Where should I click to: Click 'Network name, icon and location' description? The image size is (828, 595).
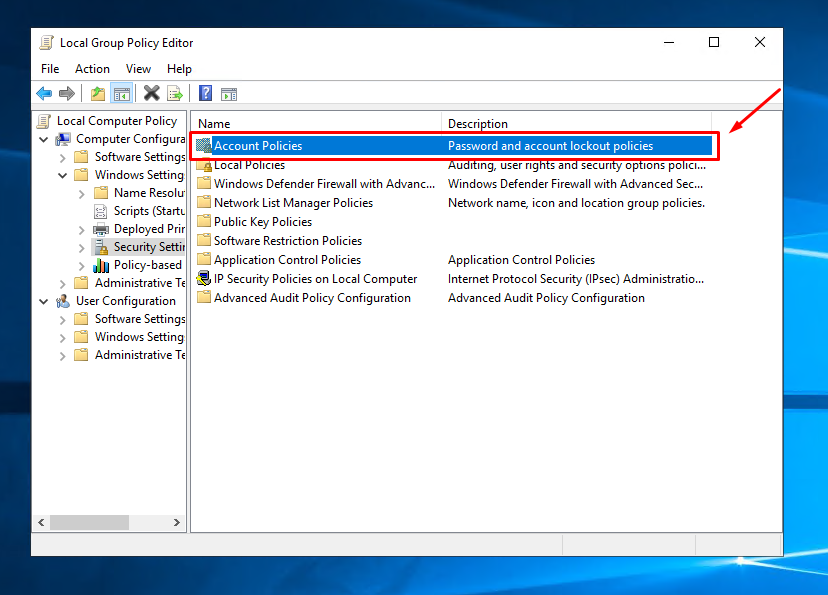pos(576,203)
